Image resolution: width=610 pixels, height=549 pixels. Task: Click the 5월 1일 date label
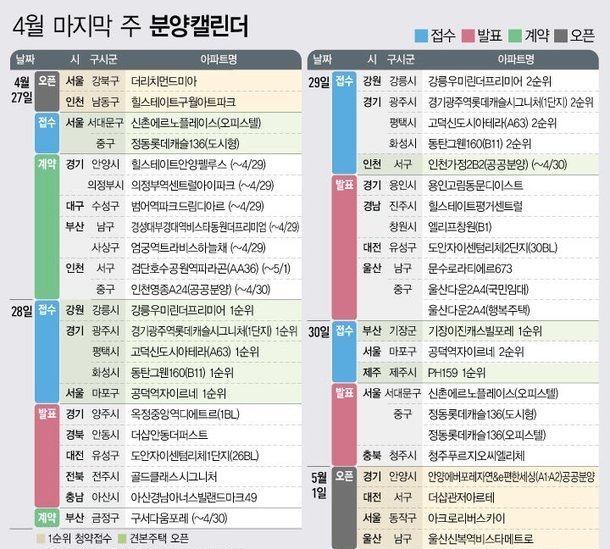click(x=319, y=485)
